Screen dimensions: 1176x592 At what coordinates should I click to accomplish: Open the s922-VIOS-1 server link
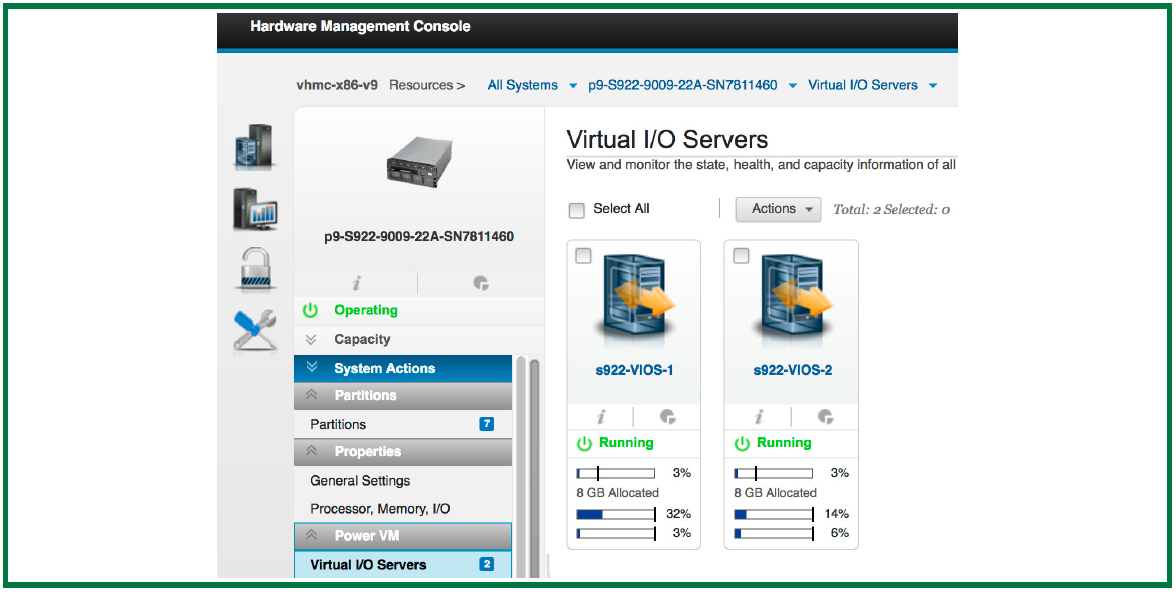click(634, 371)
